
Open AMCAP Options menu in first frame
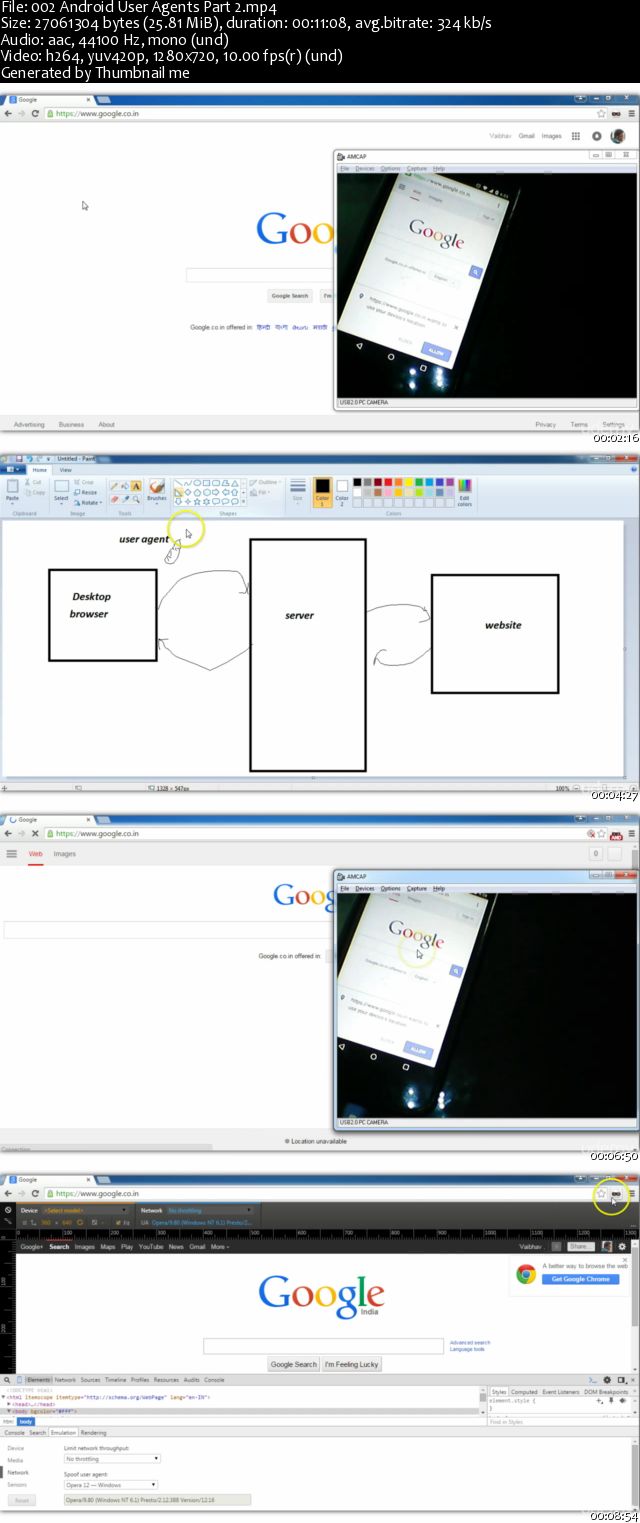point(390,169)
